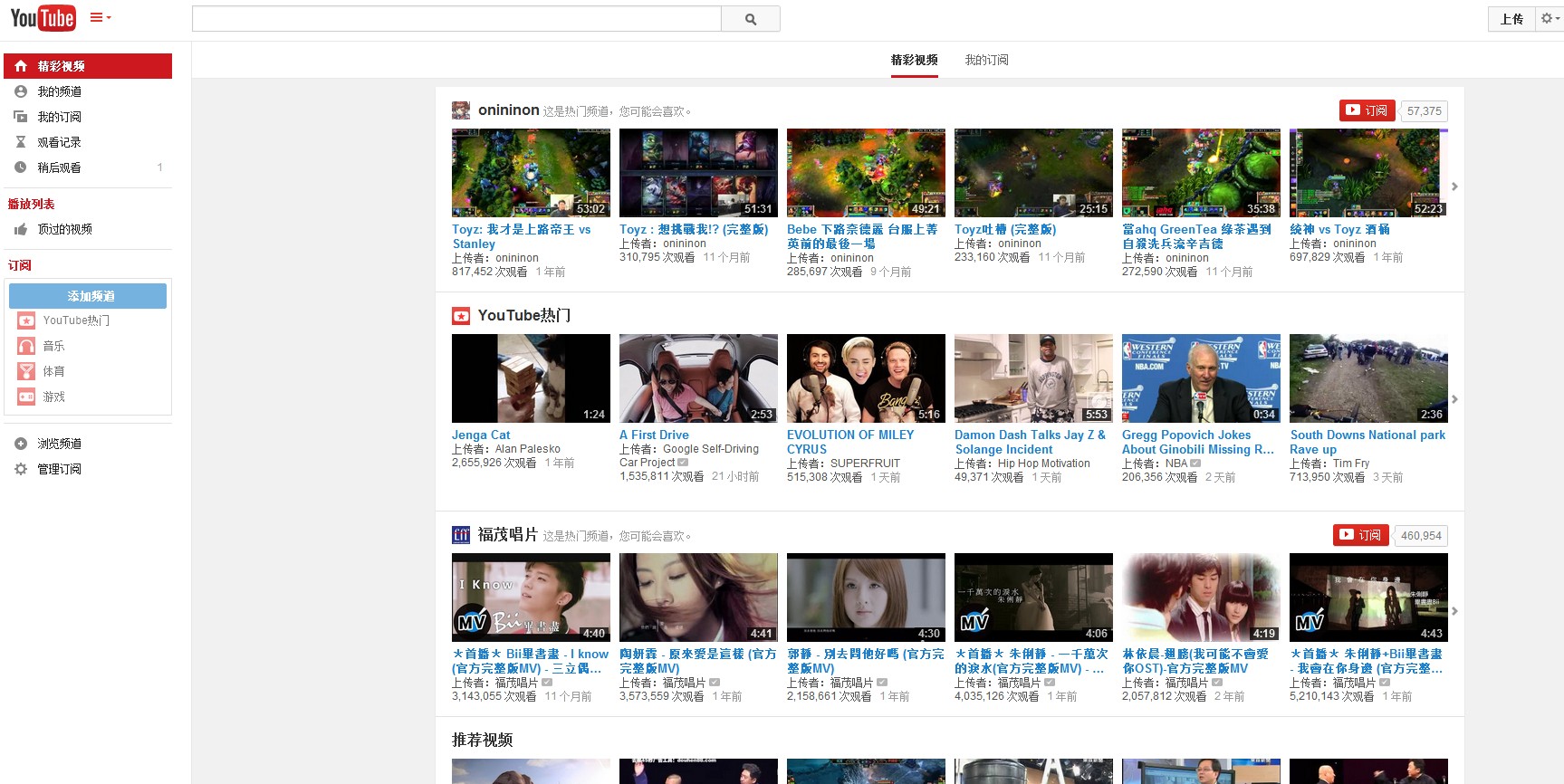
Task: Open the 4:19 林依晨 翅膀 thumbnail
Action: 1201,598
